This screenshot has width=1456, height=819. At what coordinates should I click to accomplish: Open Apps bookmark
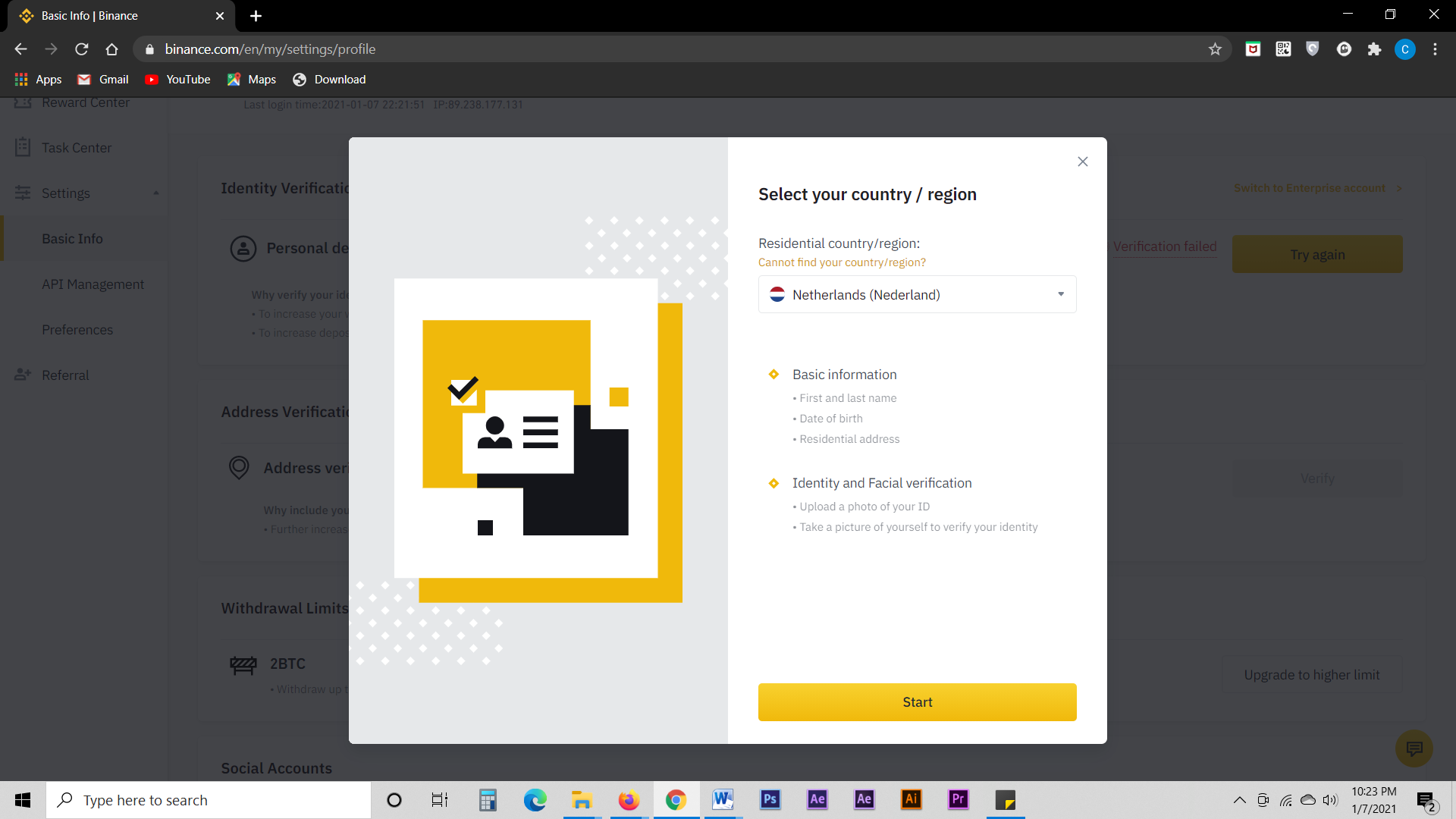(x=39, y=80)
